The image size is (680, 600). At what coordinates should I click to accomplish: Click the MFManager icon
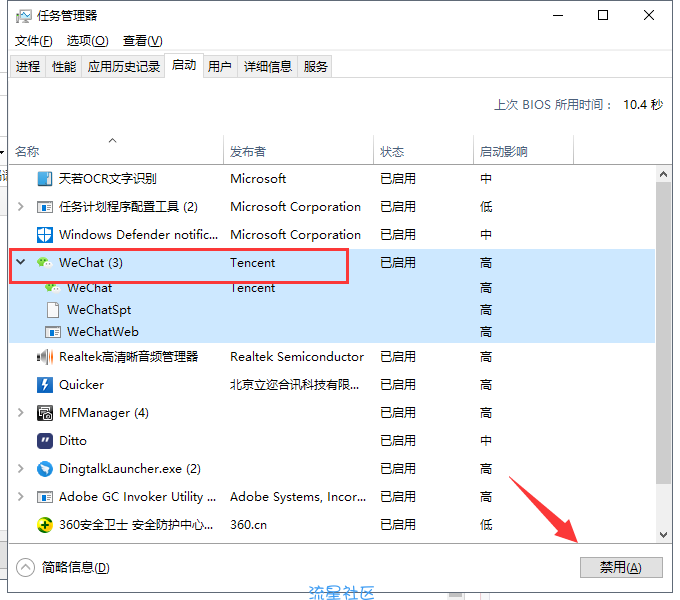coord(45,413)
